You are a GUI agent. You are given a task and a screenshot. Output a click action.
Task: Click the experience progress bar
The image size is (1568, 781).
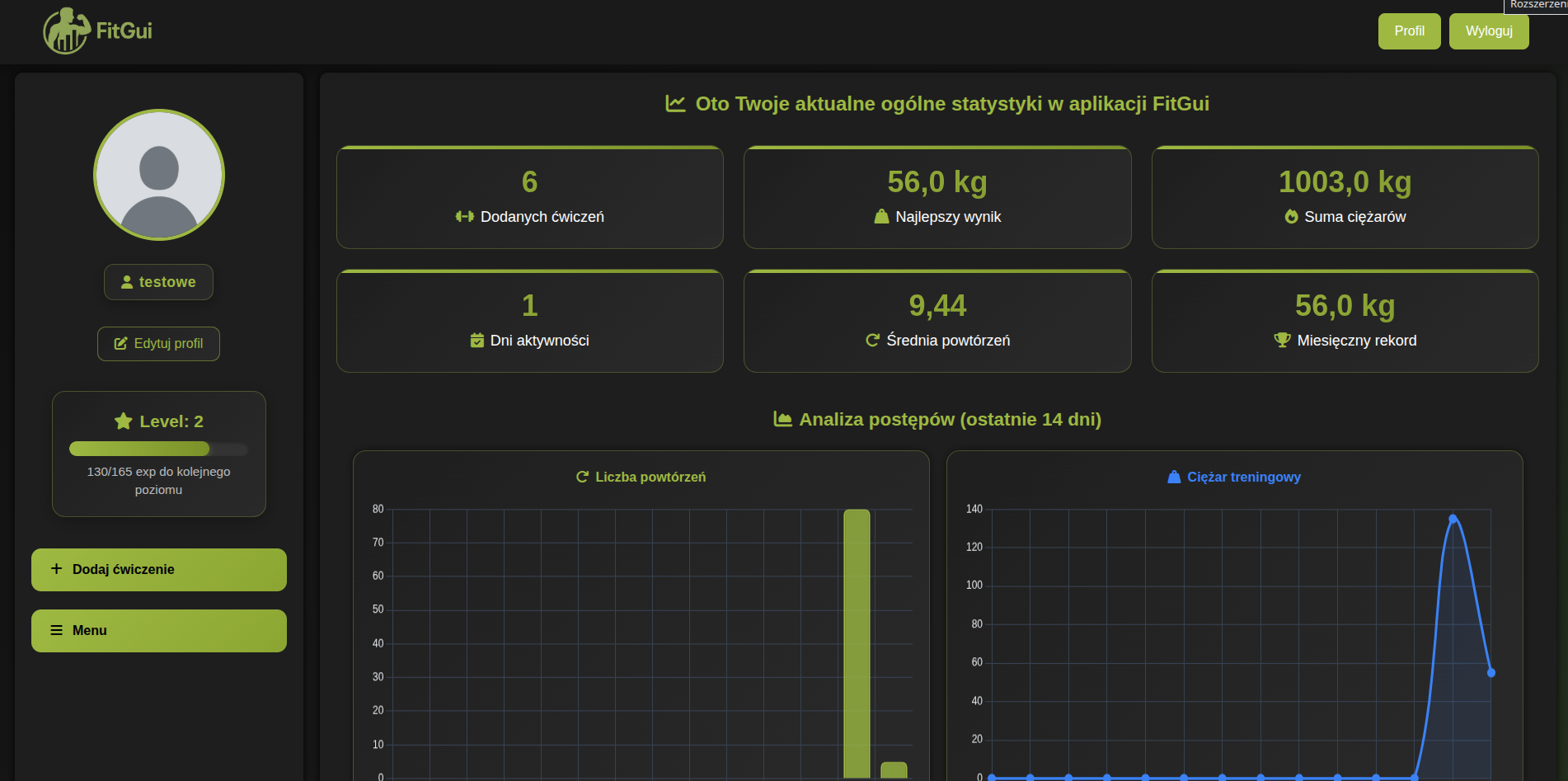point(158,449)
